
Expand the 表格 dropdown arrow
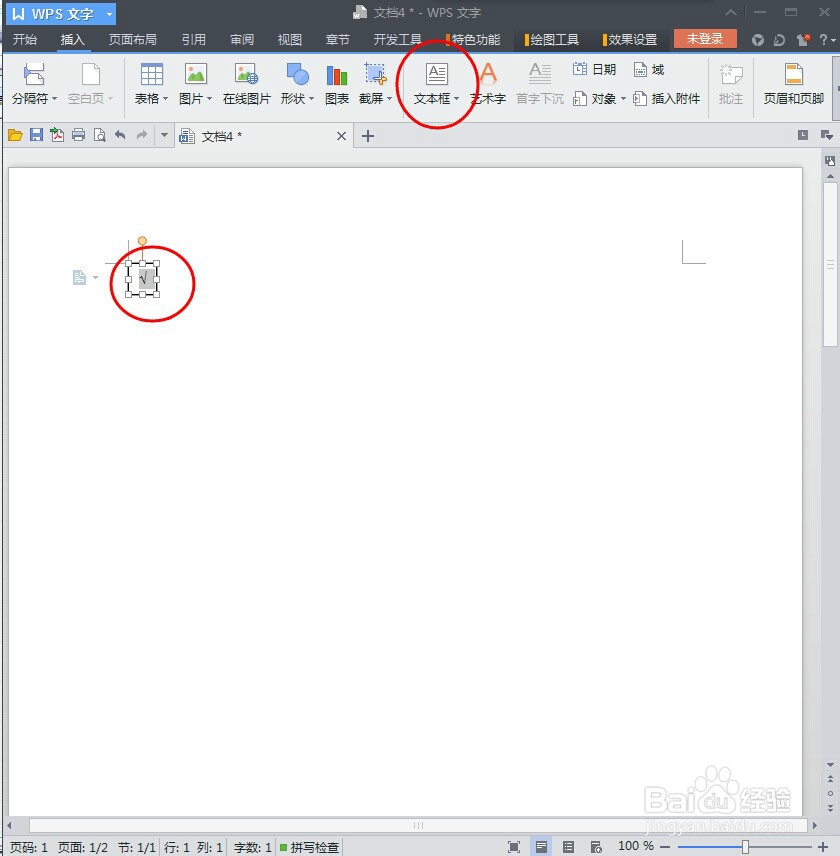tap(165, 99)
